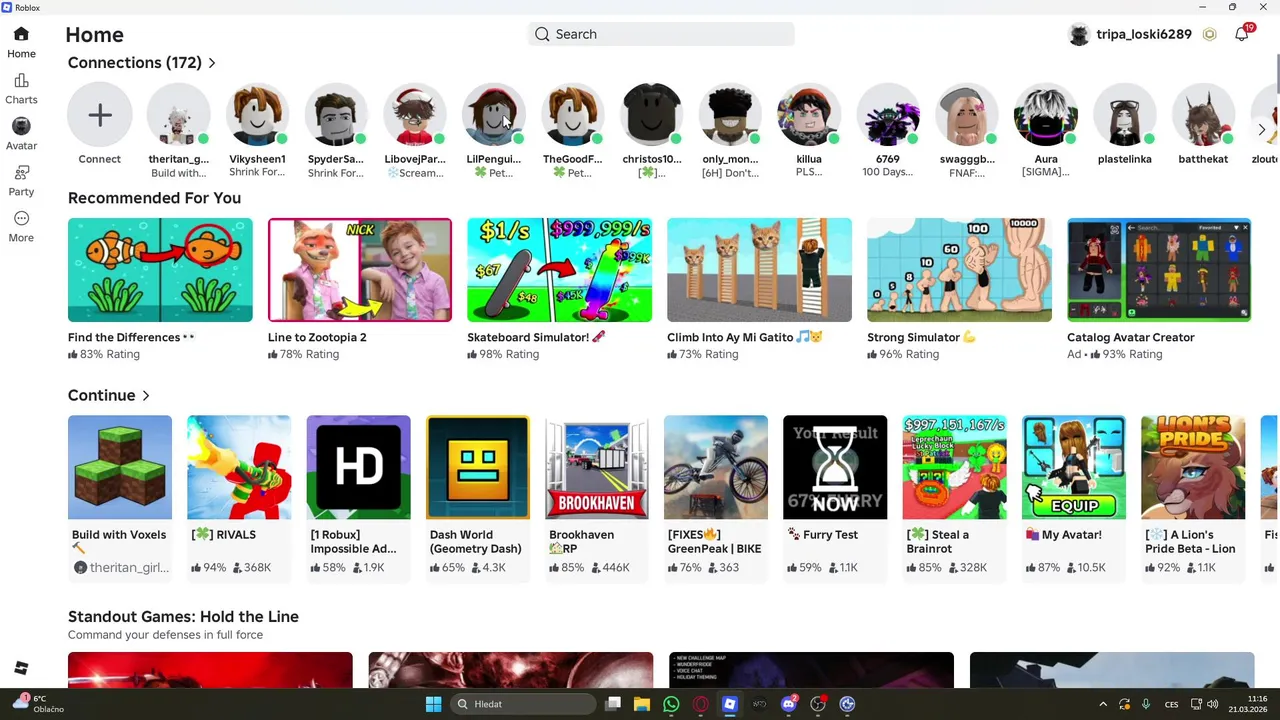The width and height of the screenshot is (1280, 720).
Task: Open Skateboard Simulator thumbnail
Action: [560, 270]
